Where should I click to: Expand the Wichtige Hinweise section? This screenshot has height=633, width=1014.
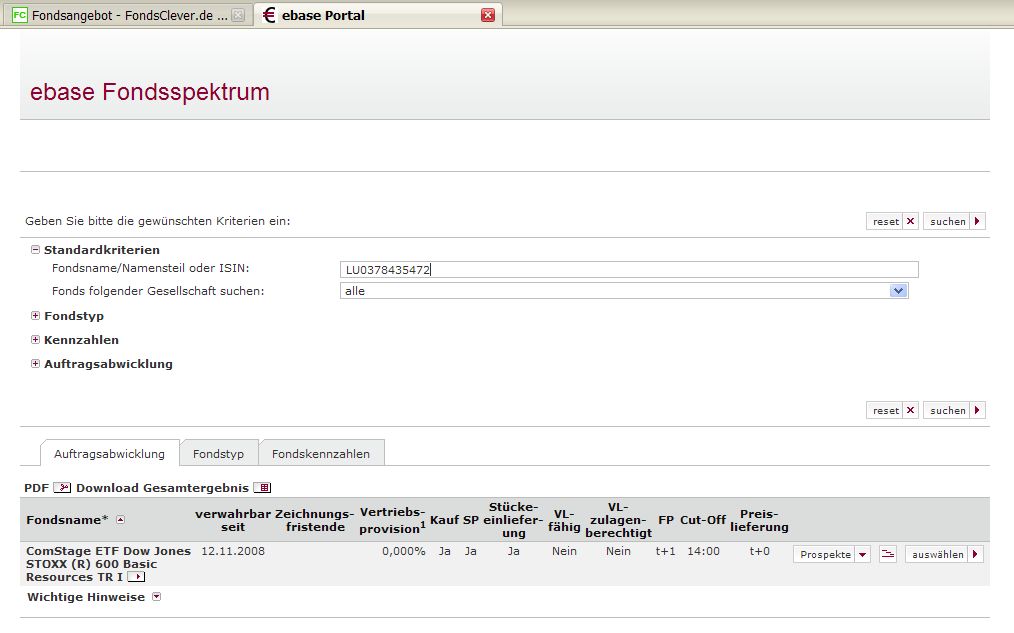[156, 597]
